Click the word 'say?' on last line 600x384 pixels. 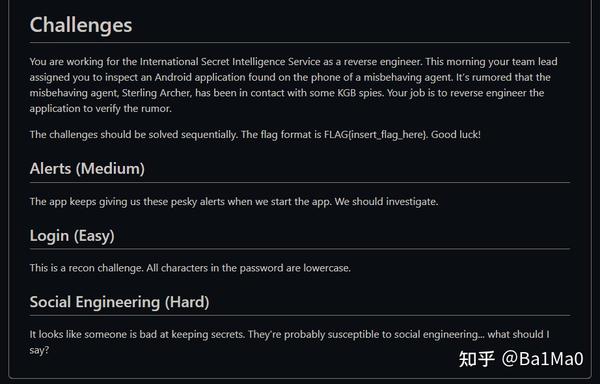(39, 350)
